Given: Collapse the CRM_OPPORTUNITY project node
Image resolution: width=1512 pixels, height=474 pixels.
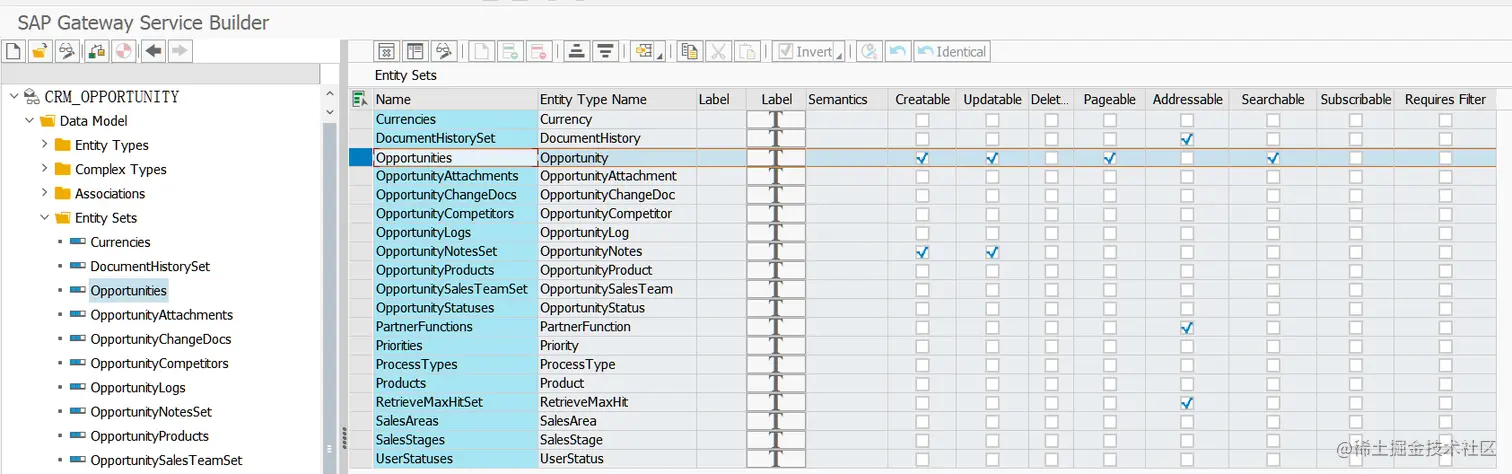Looking at the screenshot, I should pos(13,96).
